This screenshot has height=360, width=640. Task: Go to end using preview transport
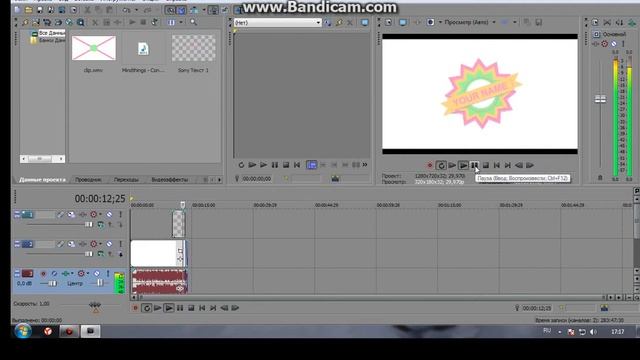tap(507, 165)
